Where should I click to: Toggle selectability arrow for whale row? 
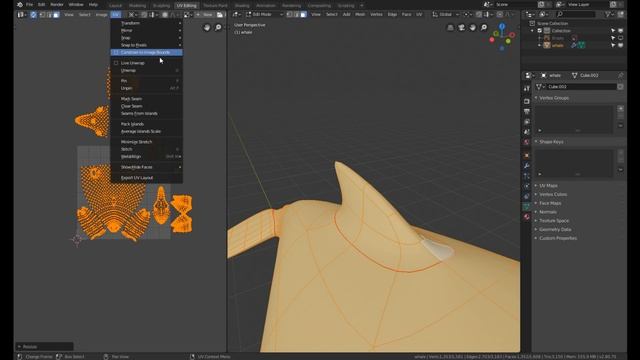click(613, 45)
